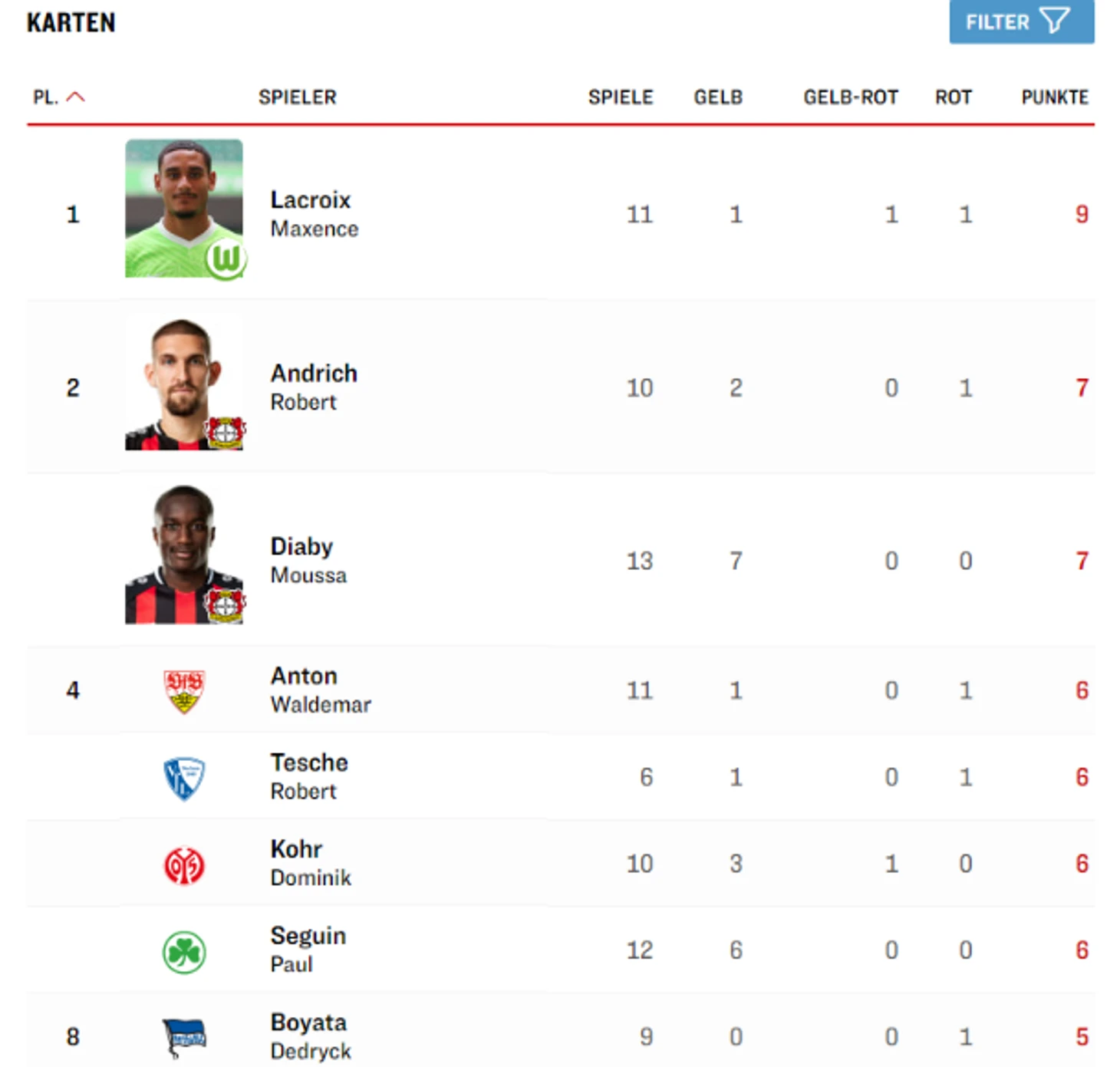Open Lacroix Maxence player name link

click(x=315, y=214)
